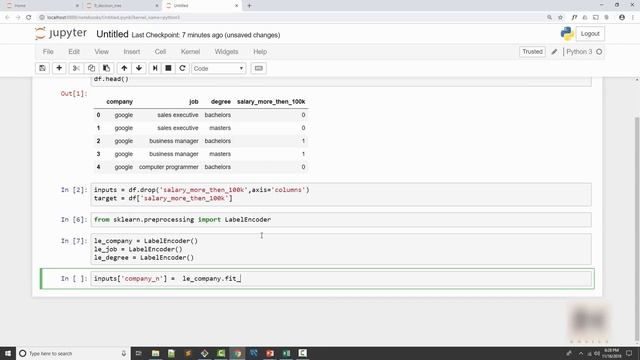Copy selected cells icon
Viewport: 640px width, 360px height.
pos(91,68)
